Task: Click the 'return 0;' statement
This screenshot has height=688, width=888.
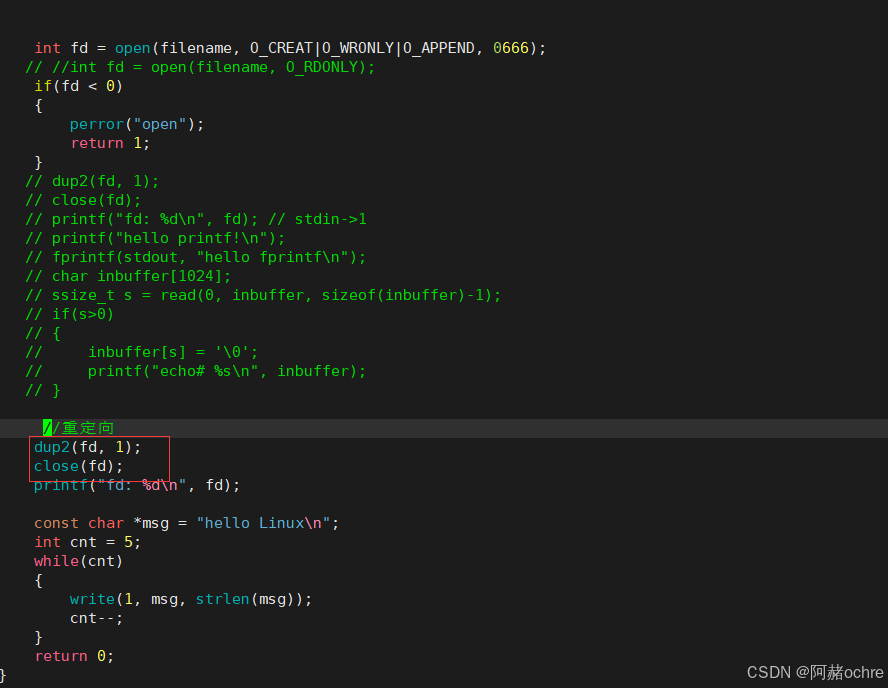Action: point(74,656)
